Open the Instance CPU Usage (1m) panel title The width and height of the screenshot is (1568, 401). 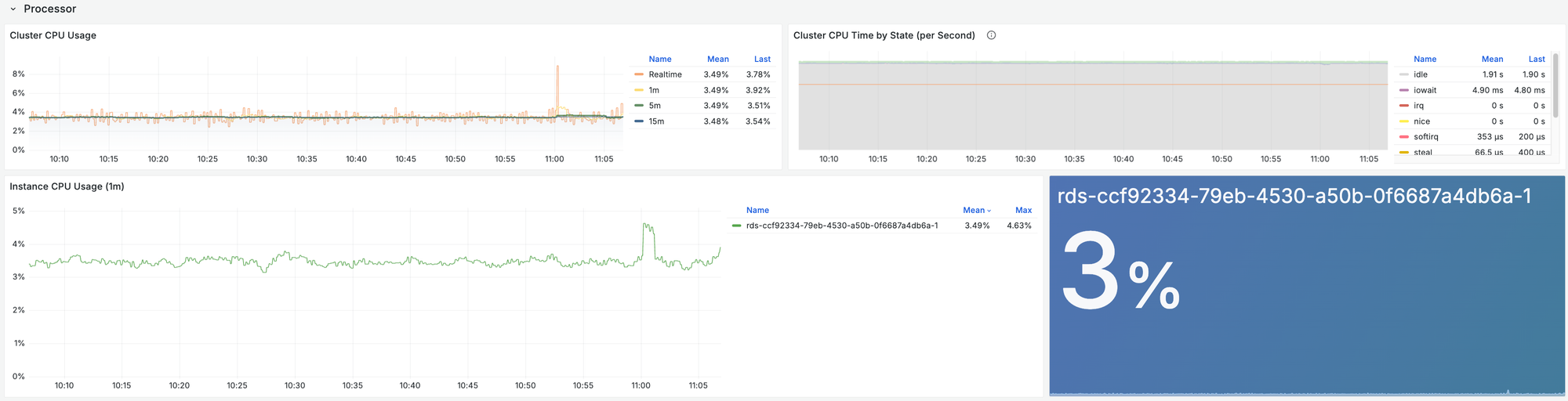(67, 186)
